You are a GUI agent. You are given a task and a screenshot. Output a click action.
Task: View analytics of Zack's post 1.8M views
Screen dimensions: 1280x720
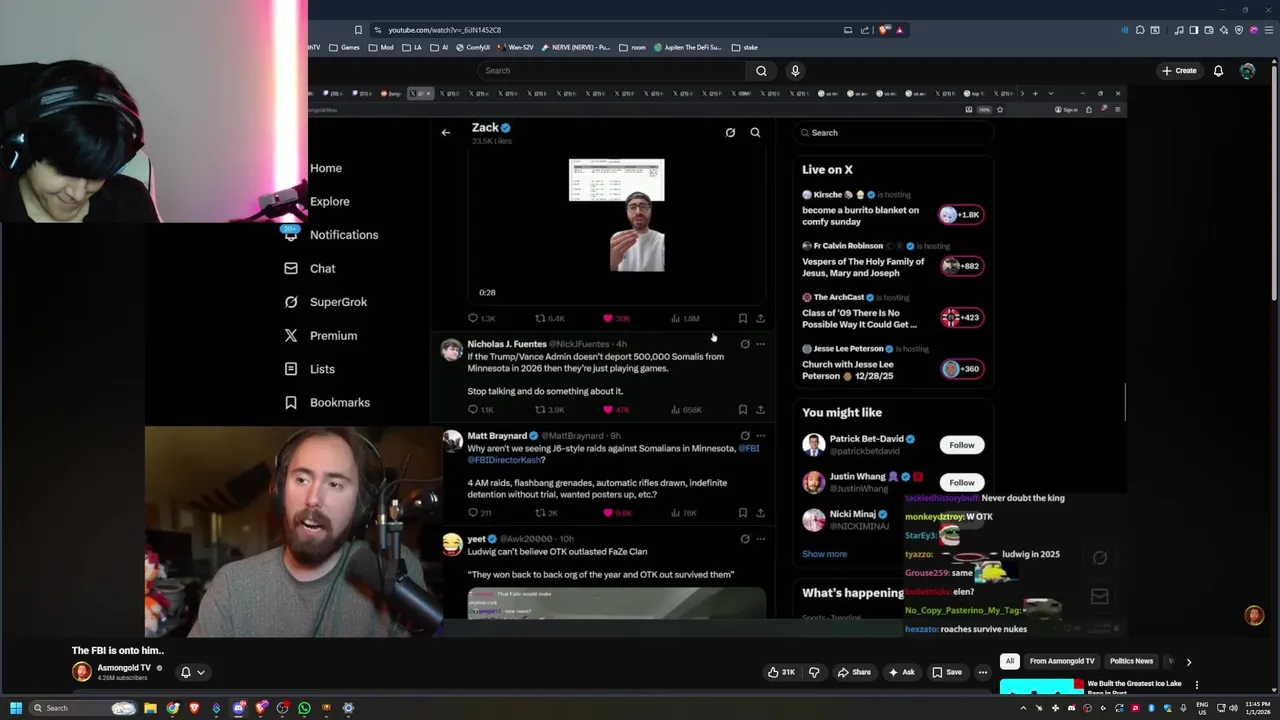click(x=685, y=318)
